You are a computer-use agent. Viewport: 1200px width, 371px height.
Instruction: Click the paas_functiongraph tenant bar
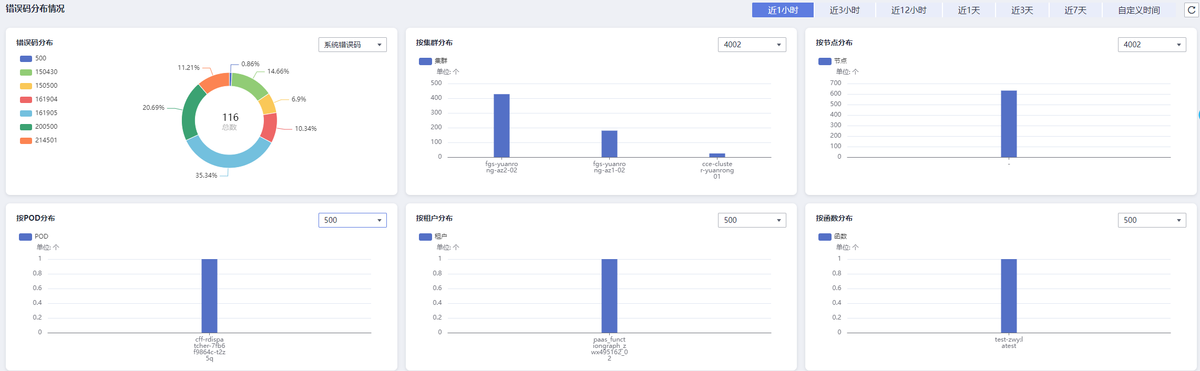coord(609,295)
